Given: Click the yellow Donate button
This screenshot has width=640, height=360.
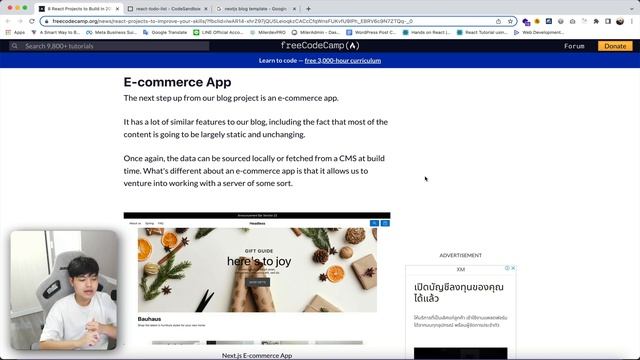Looking at the screenshot, I should coord(615,46).
